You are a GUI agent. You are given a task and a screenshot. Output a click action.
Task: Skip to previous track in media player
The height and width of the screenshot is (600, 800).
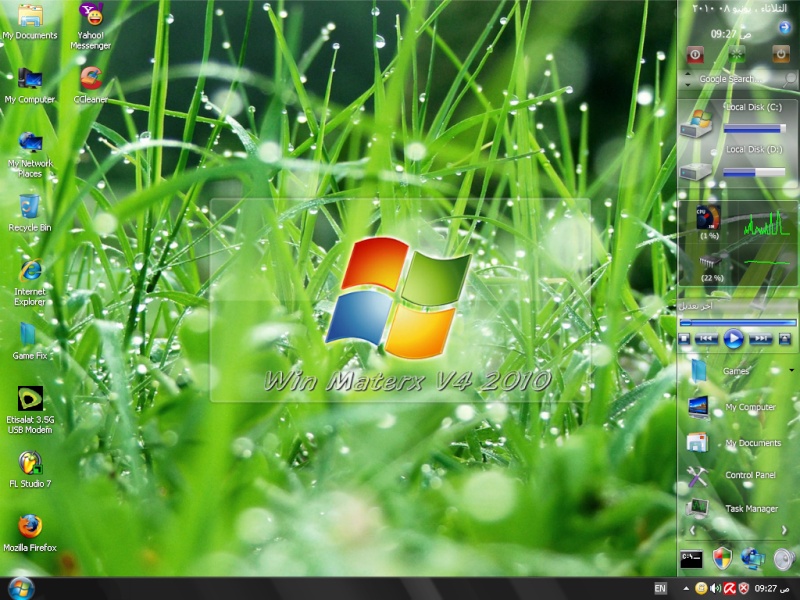706,339
